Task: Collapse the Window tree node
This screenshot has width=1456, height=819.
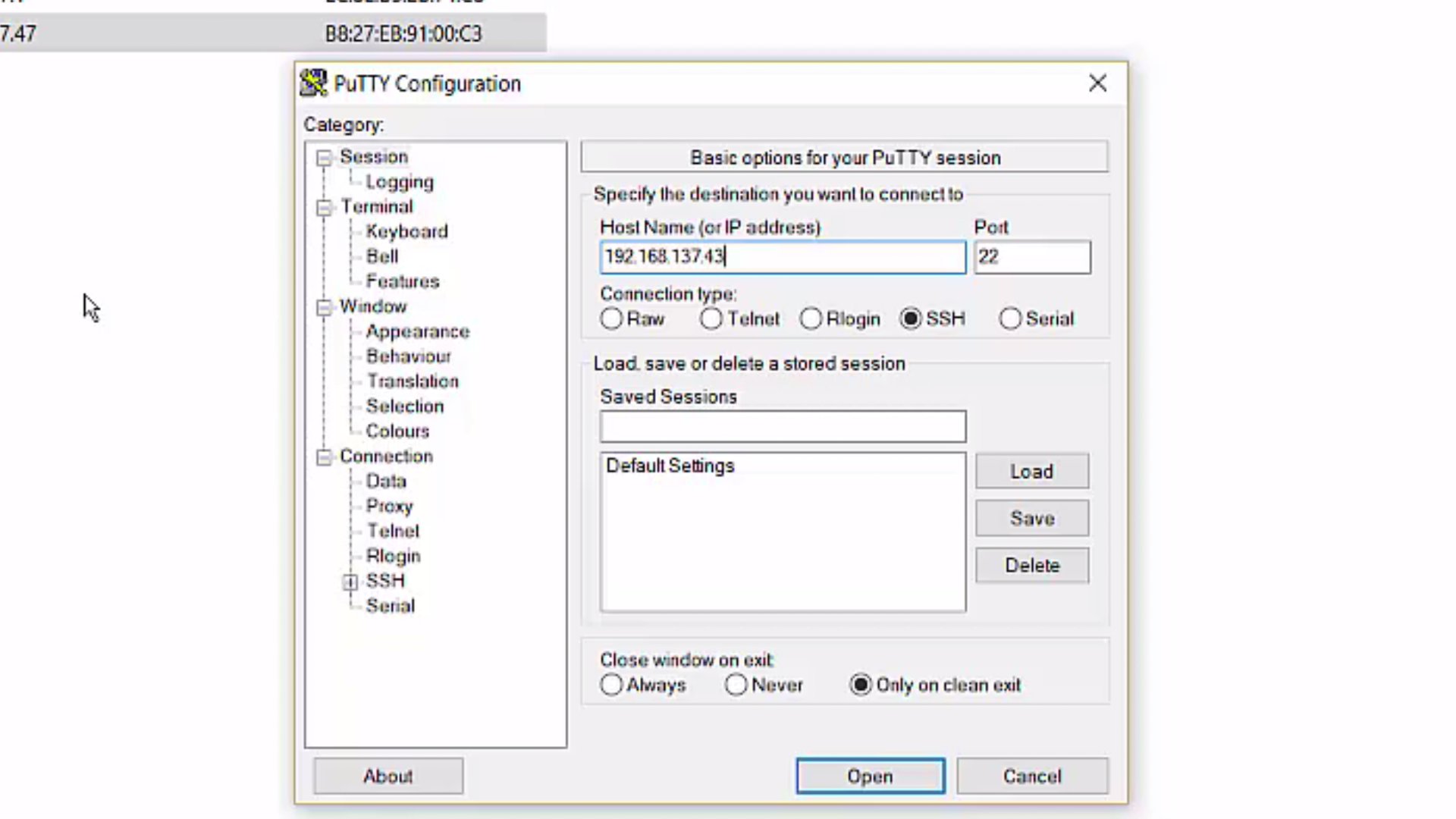Action: [324, 307]
